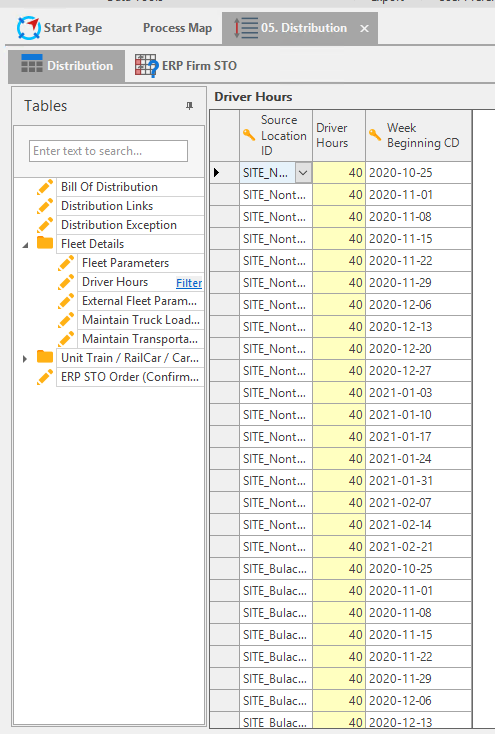This screenshot has height=734, width=495.
Task: Click the Unit Train / RailCar folder icon
Action: (45, 357)
